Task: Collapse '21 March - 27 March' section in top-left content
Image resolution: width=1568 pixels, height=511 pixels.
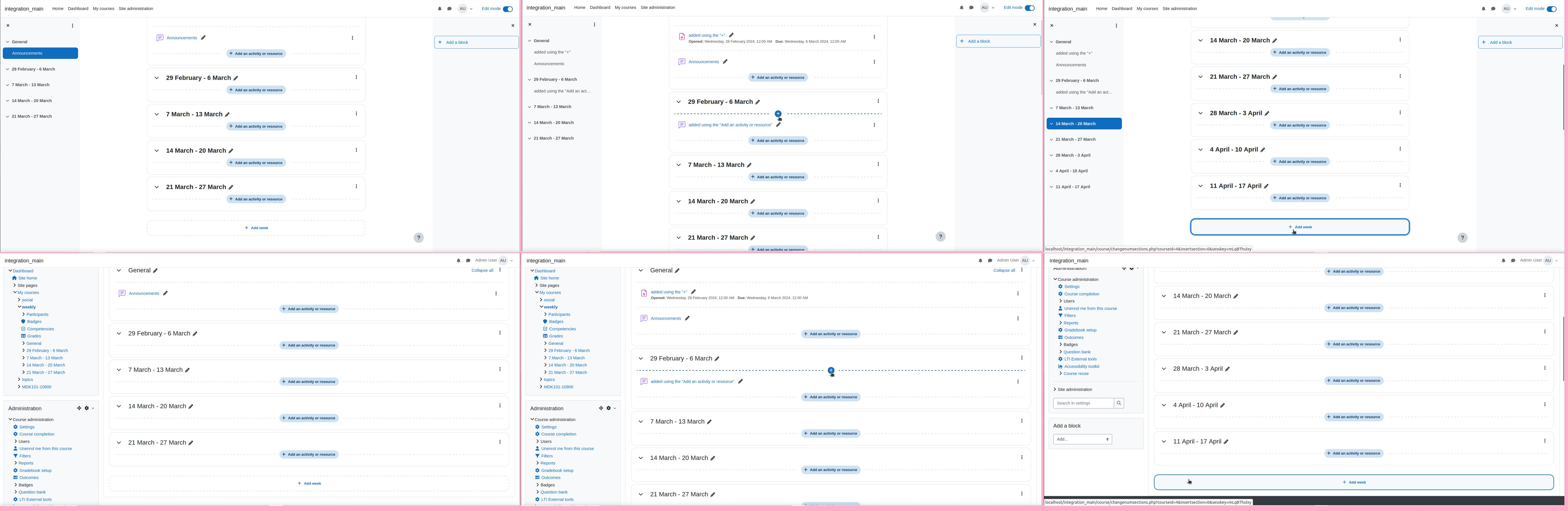Action: point(156,187)
